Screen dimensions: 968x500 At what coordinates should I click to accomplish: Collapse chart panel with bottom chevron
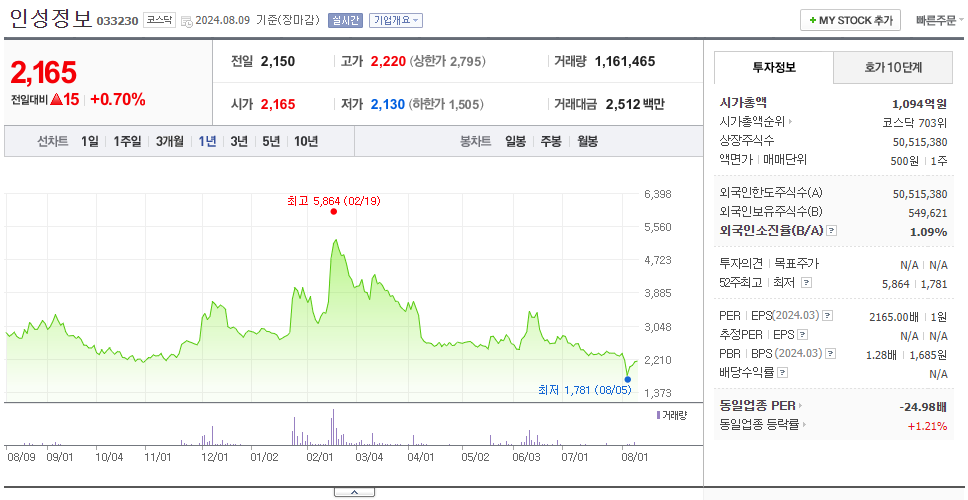[354, 492]
